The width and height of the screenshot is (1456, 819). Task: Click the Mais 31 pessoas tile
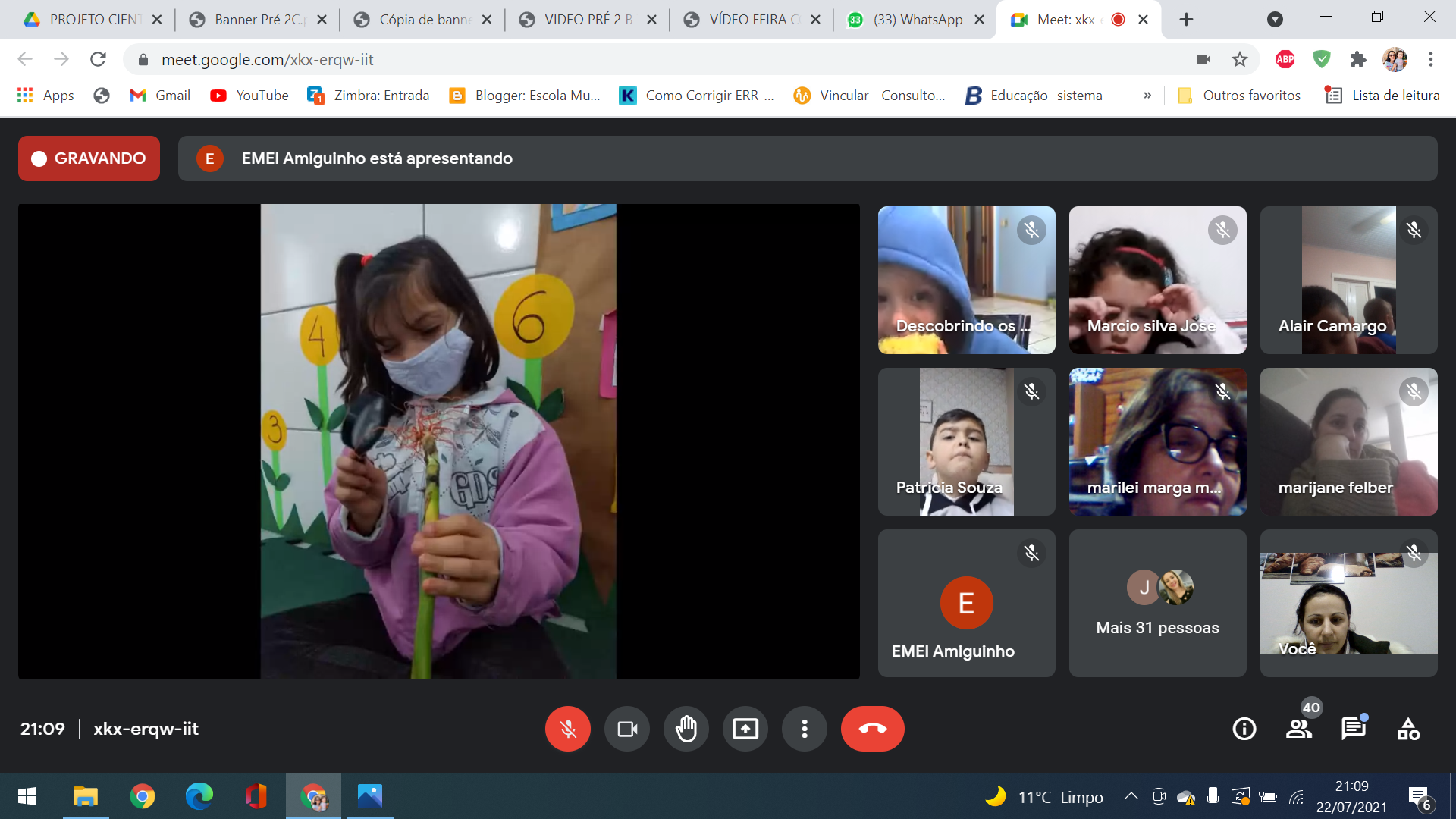1157,604
